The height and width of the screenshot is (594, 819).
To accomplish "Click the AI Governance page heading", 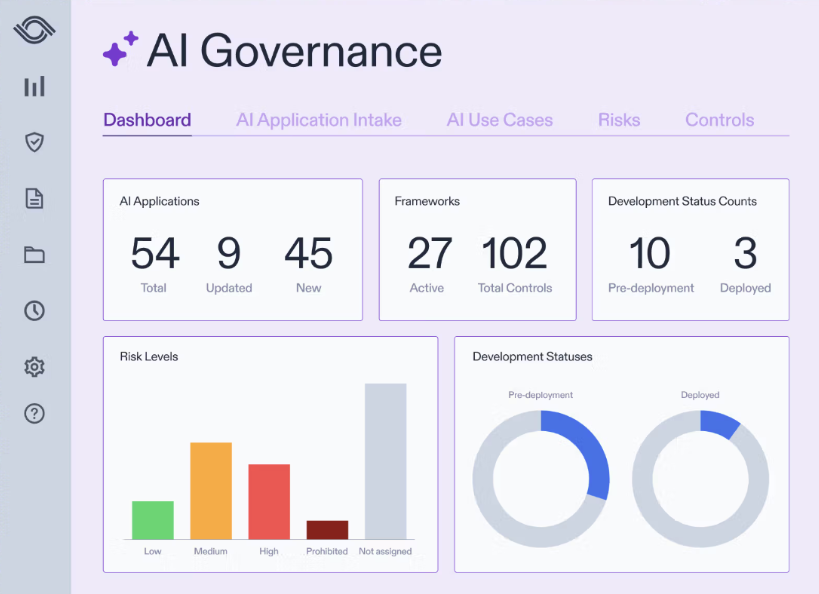I will click(x=295, y=51).
